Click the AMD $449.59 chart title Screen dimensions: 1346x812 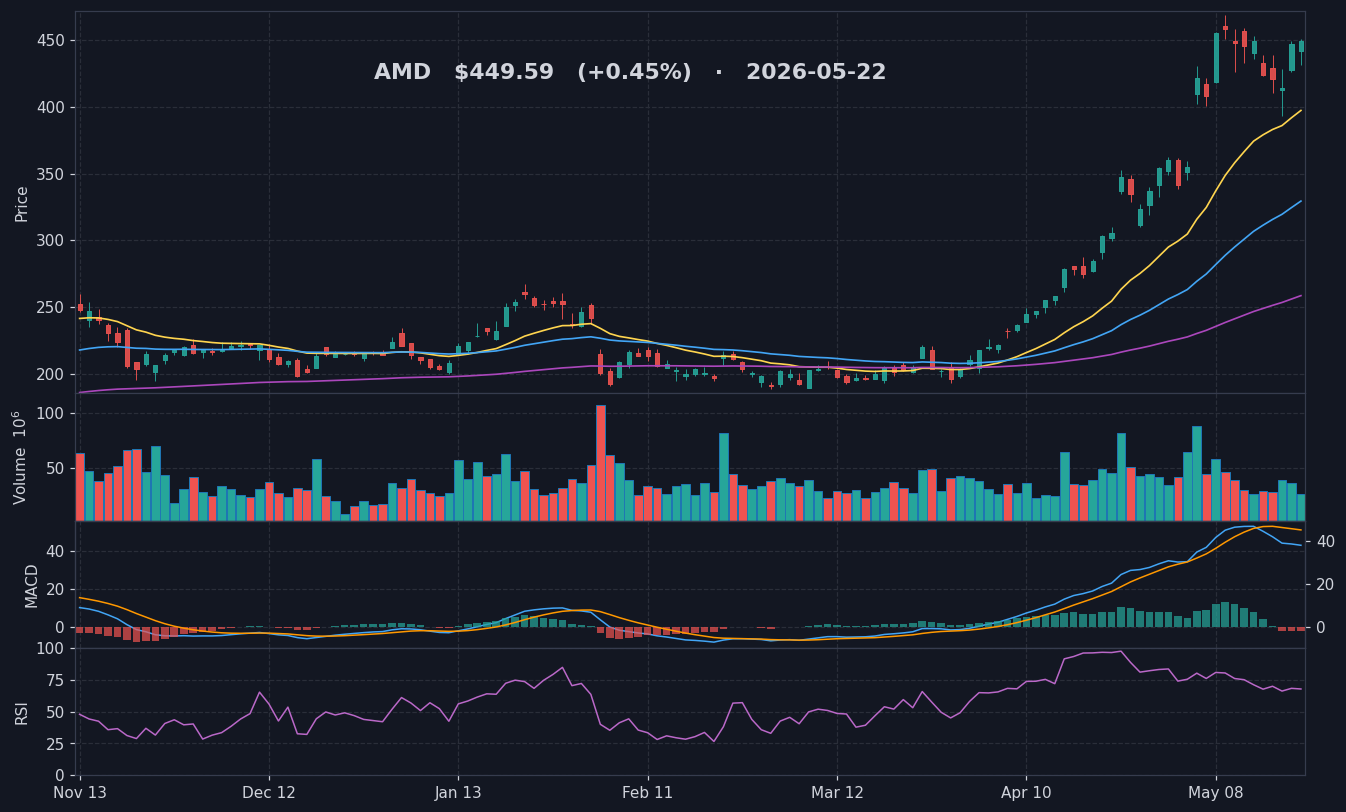point(630,73)
